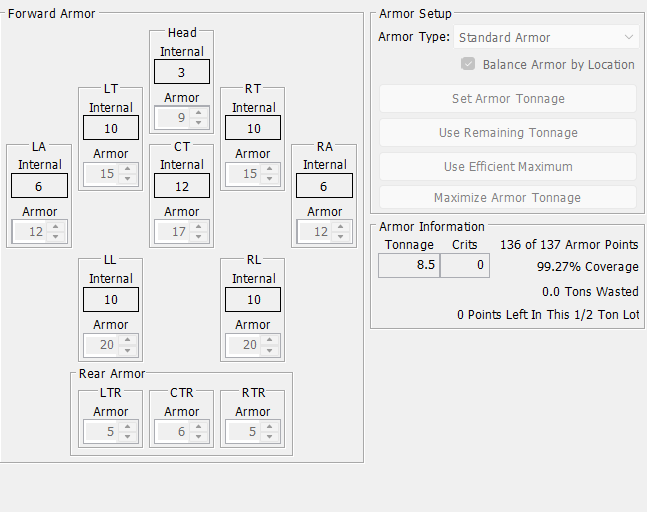Decrease RTR rear armor with down arrow
Image resolution: width=647 pixels, height=512 pixels.
tap(269, 436)
